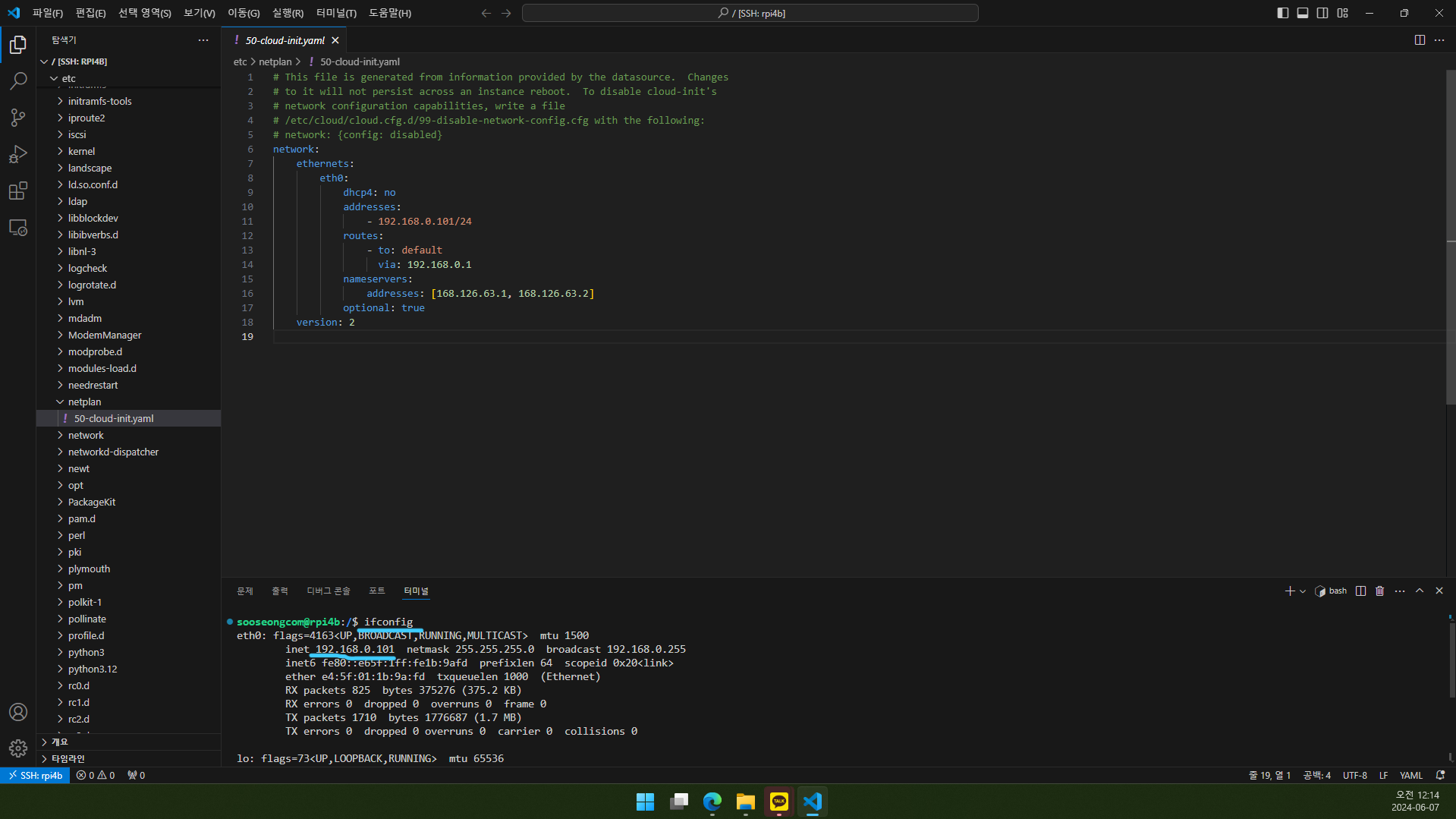Close the 50-cloud-init.yaml tab
1456x819 pixels.
click(x=335, y=40)
